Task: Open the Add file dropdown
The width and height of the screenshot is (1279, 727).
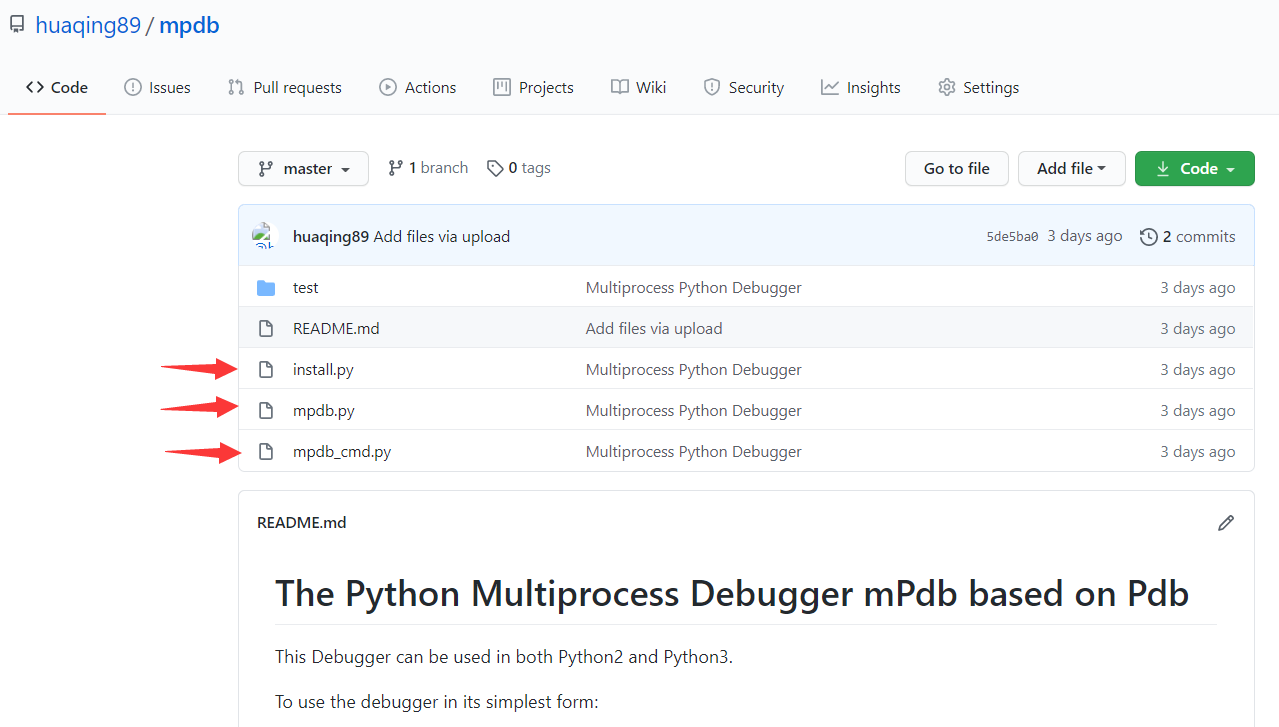Action: pyautogui.click(x=1072, y=168)
